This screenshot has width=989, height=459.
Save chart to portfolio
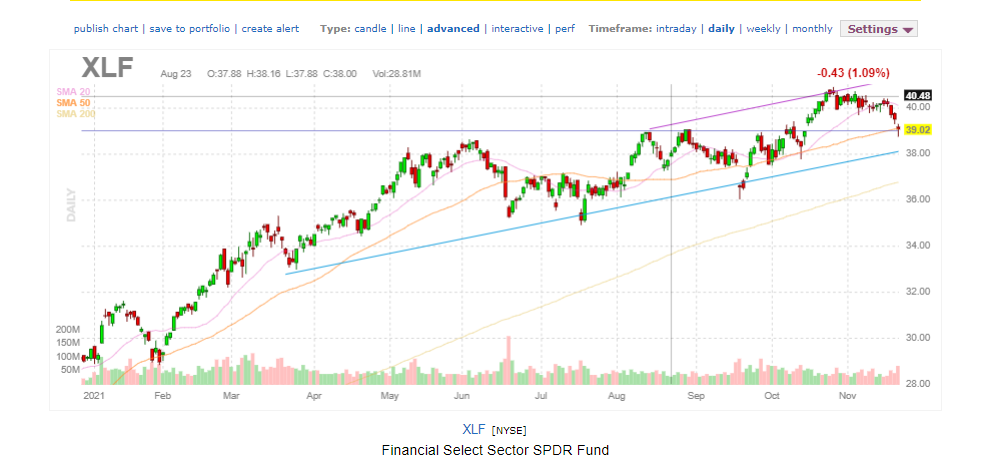click(191, 28)
